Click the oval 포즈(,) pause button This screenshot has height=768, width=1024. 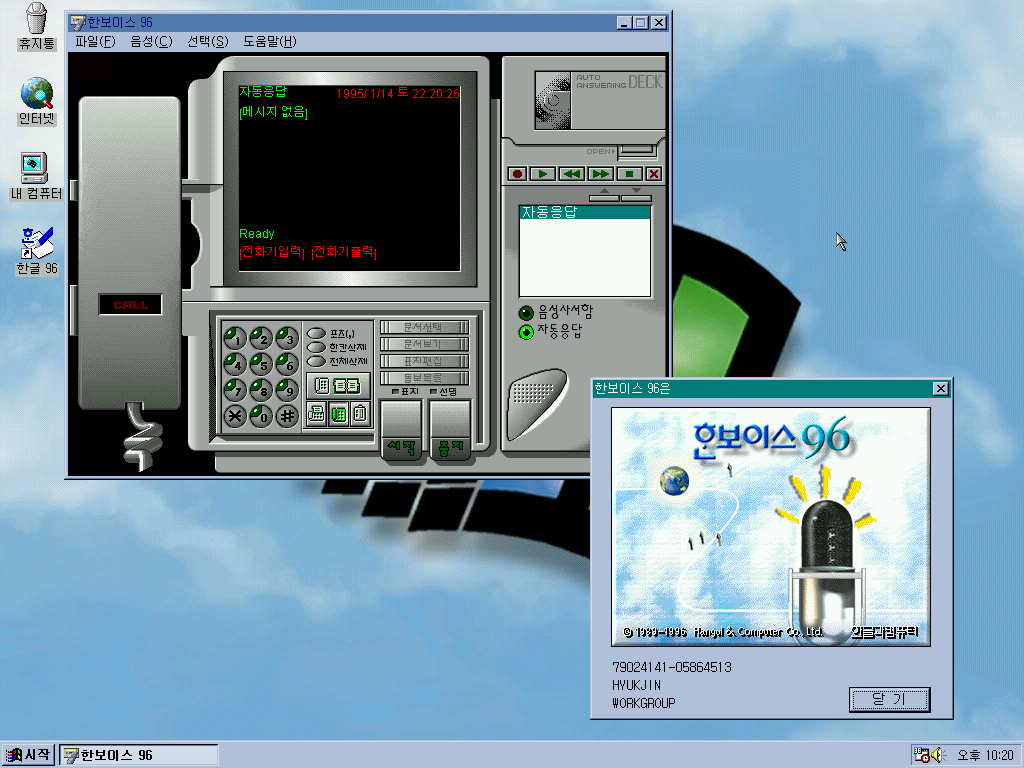coord(316,334)
